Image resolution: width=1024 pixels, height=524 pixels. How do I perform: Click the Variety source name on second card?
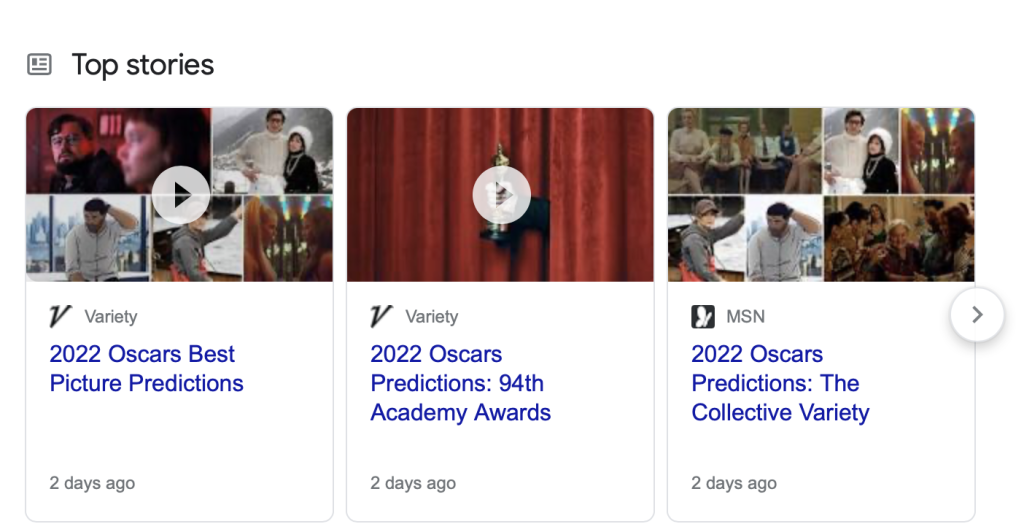click(x=431, y=317)
